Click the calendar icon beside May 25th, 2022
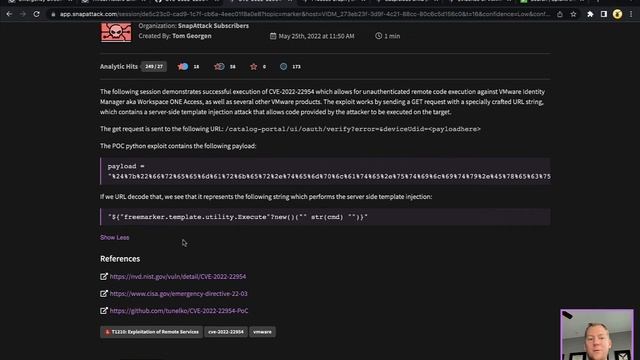Image resolution: width=640 pixels, height=360 pixels. tap(273, 36)
